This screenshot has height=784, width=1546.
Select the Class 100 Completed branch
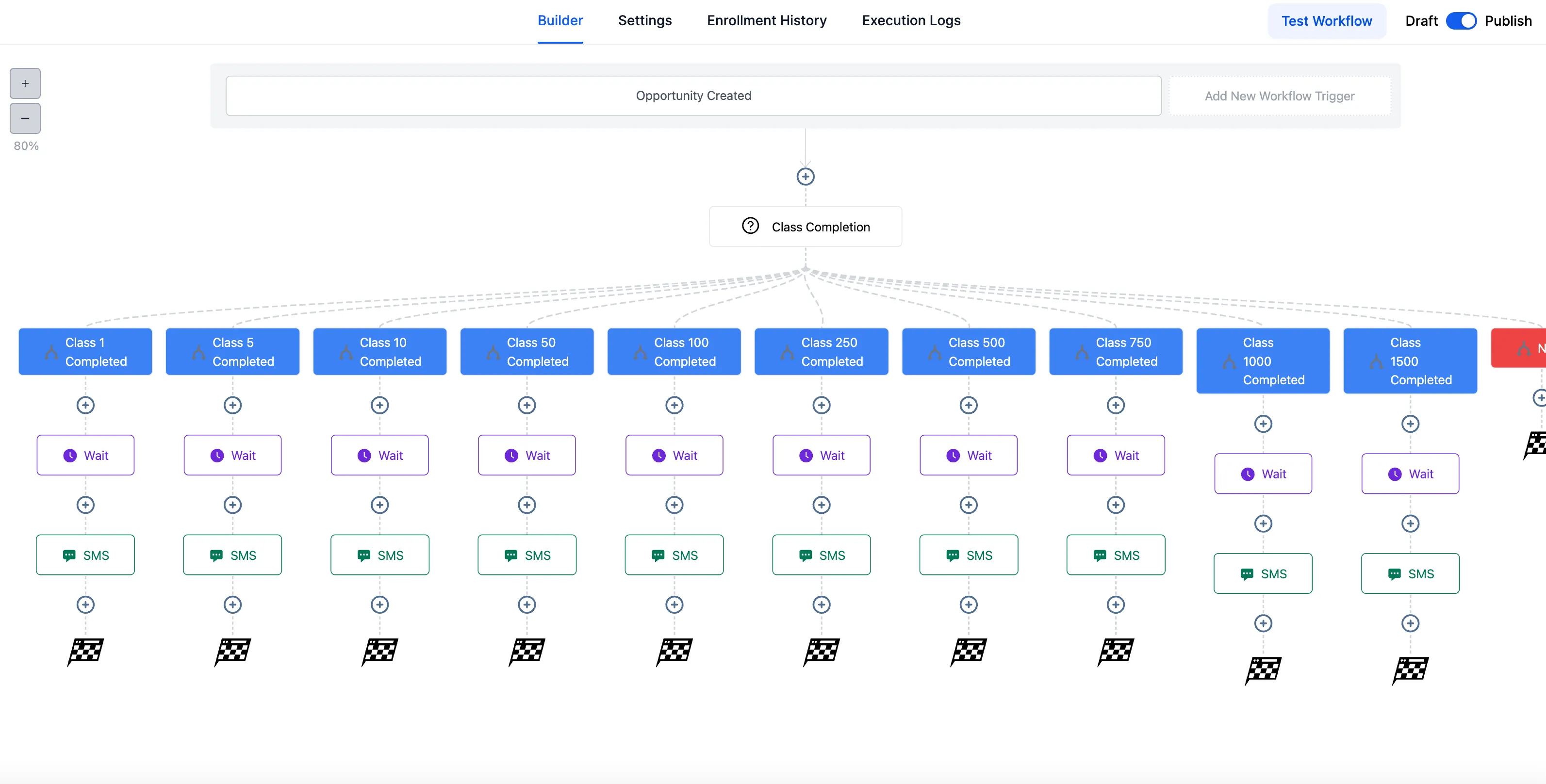tap(674, 352)
